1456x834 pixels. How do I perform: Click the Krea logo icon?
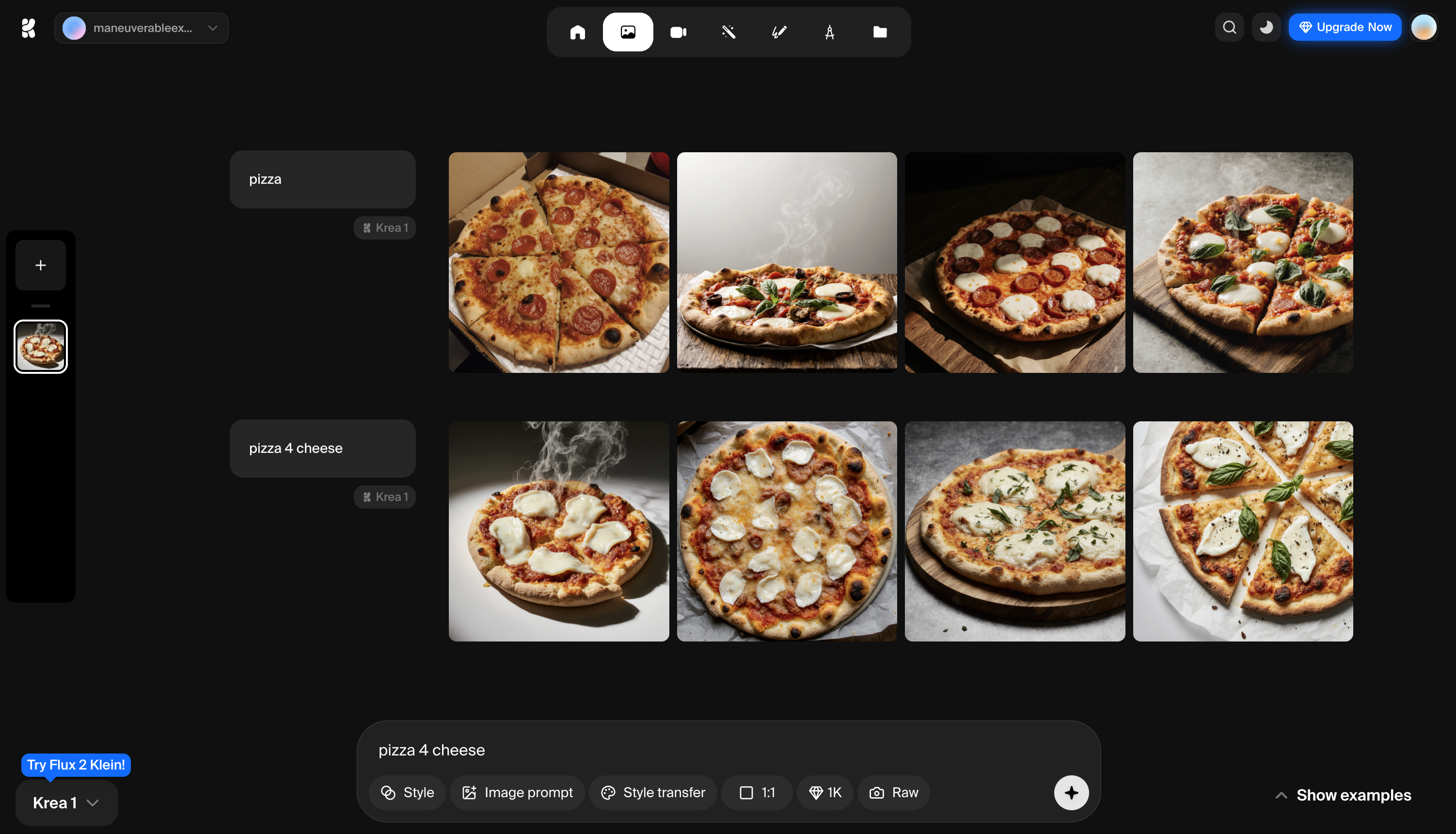pos(28,28)
